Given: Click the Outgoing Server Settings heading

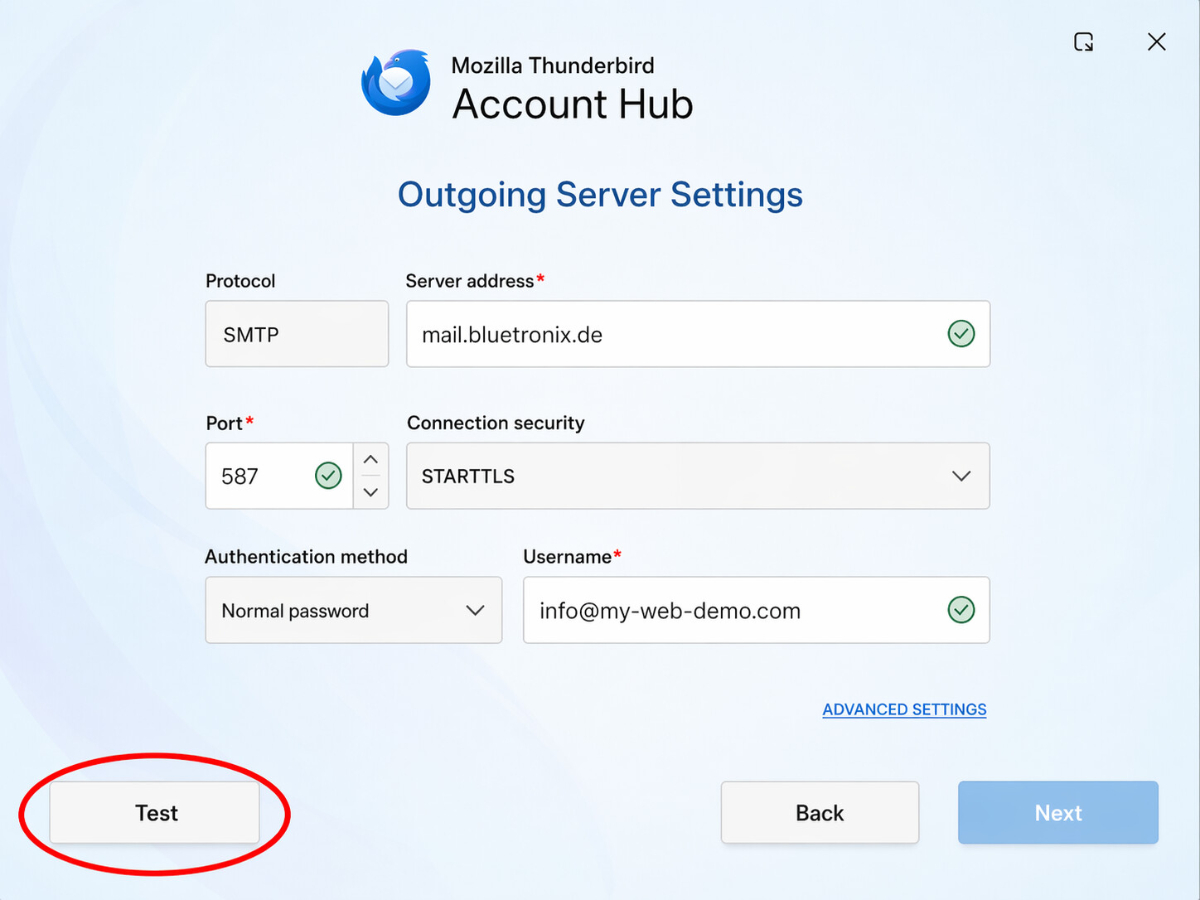Looking at the screenshot, I should click(x=600, y=194).
